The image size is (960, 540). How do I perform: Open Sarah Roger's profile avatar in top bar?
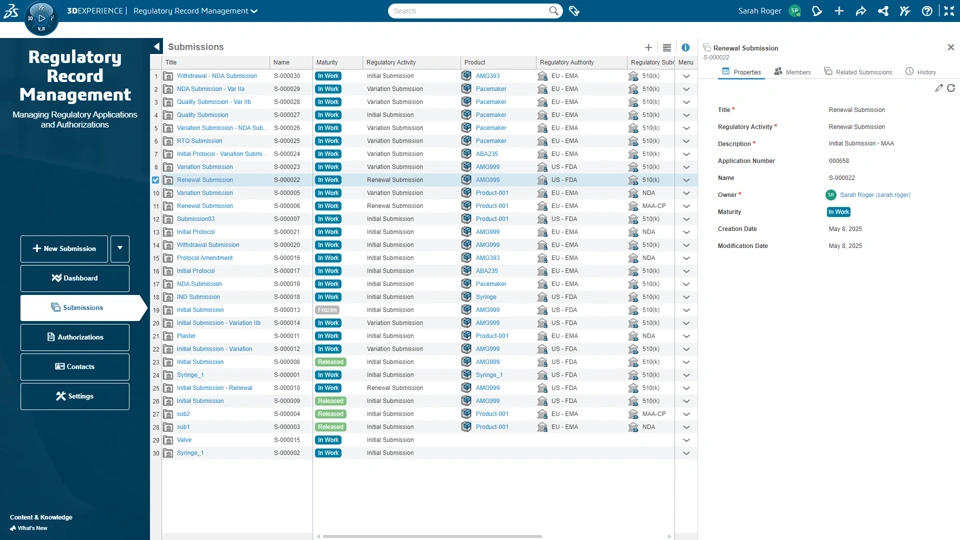[x=795, y=11]
